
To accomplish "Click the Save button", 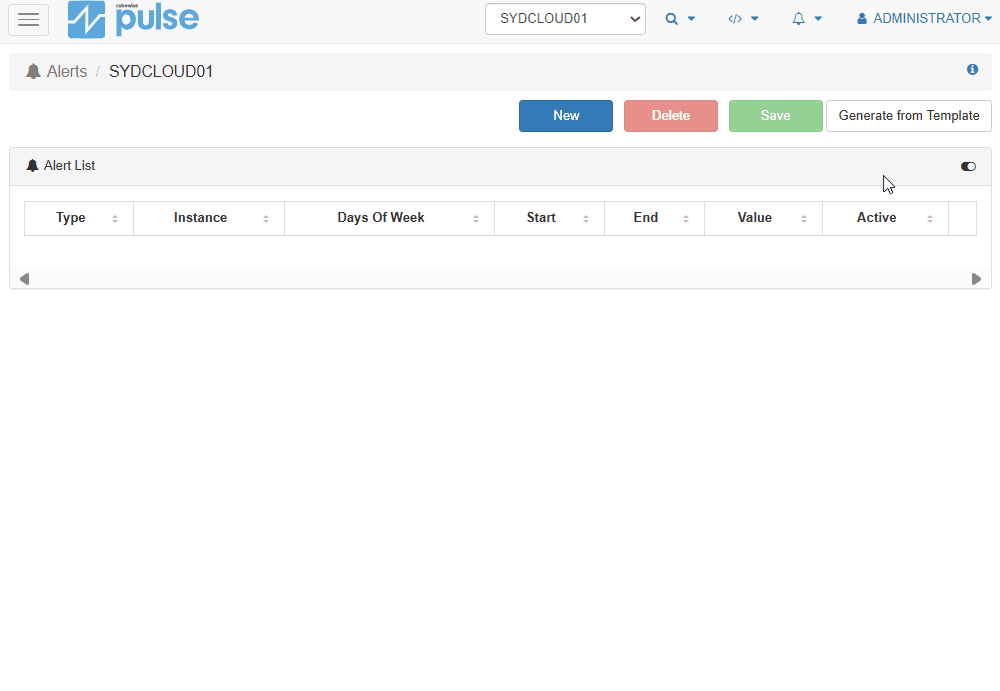I will point(776,115).
